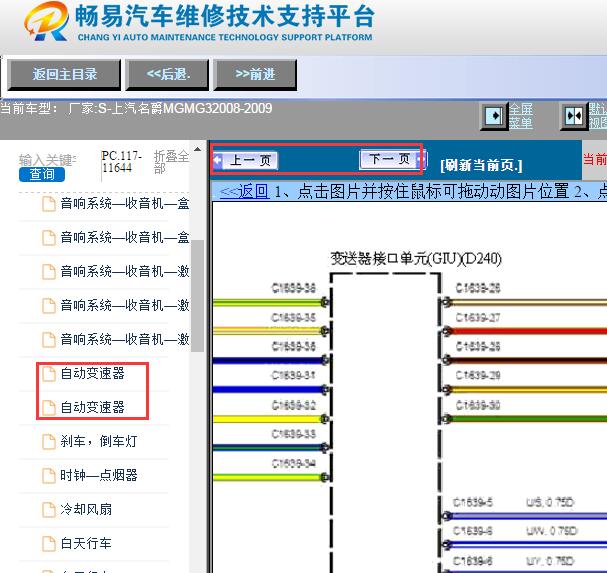
Task: Click the sidebar vertical scrollbar thumb
Action: coord(197,296)
